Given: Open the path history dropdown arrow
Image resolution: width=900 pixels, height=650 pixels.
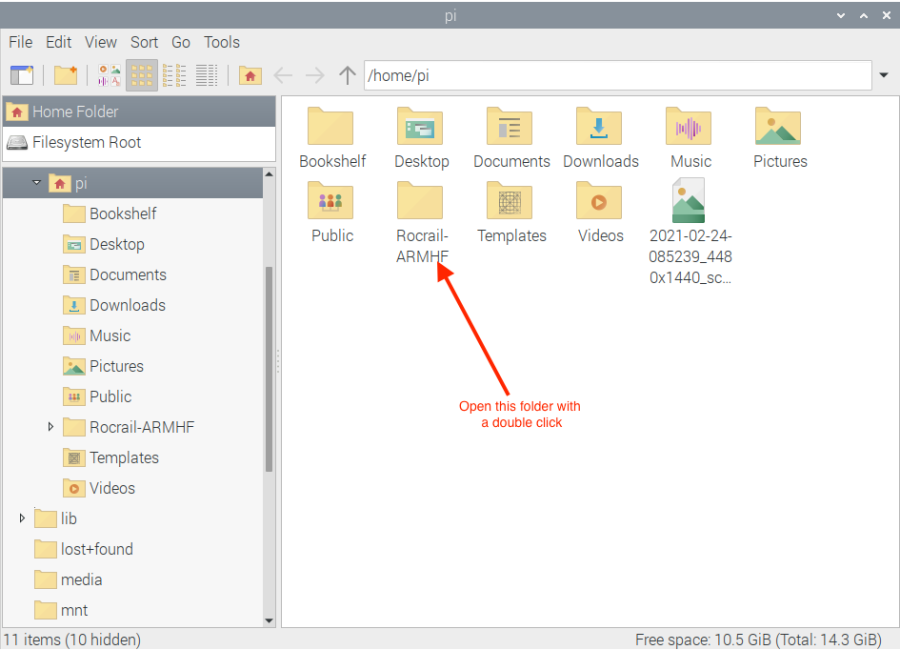Looking at the screenshot, I should tap(883, 75).
